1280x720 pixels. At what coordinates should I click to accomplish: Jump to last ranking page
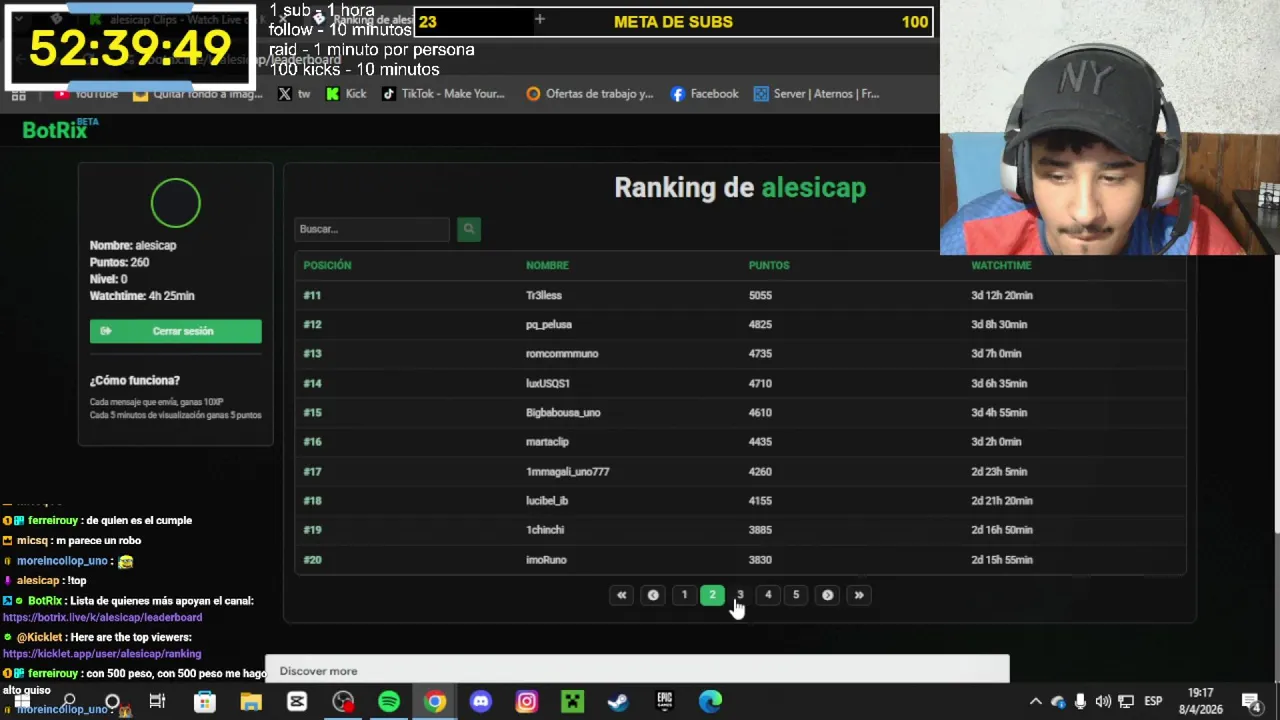(859, 595)
